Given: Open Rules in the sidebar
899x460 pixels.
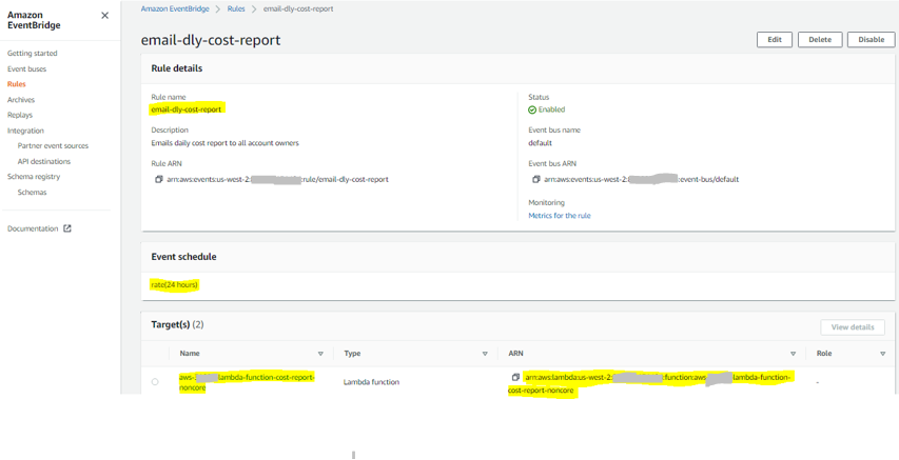Looking at the screenshot, I should point(17,84).
